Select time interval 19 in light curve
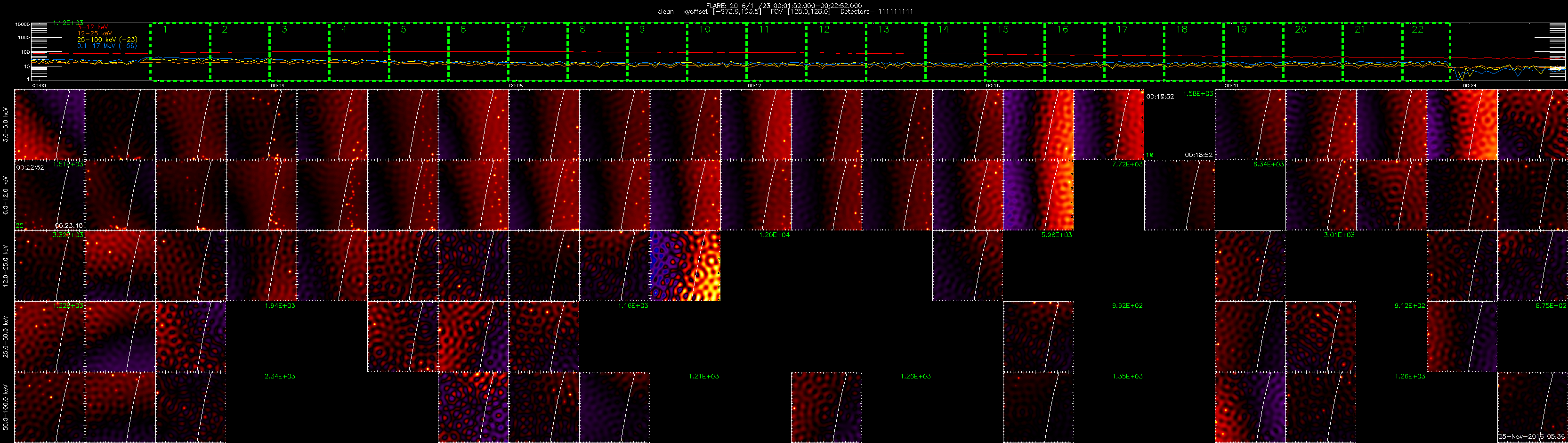Image resolution: width=1568 pixels, height=443 pixels. coord(1254,52)
